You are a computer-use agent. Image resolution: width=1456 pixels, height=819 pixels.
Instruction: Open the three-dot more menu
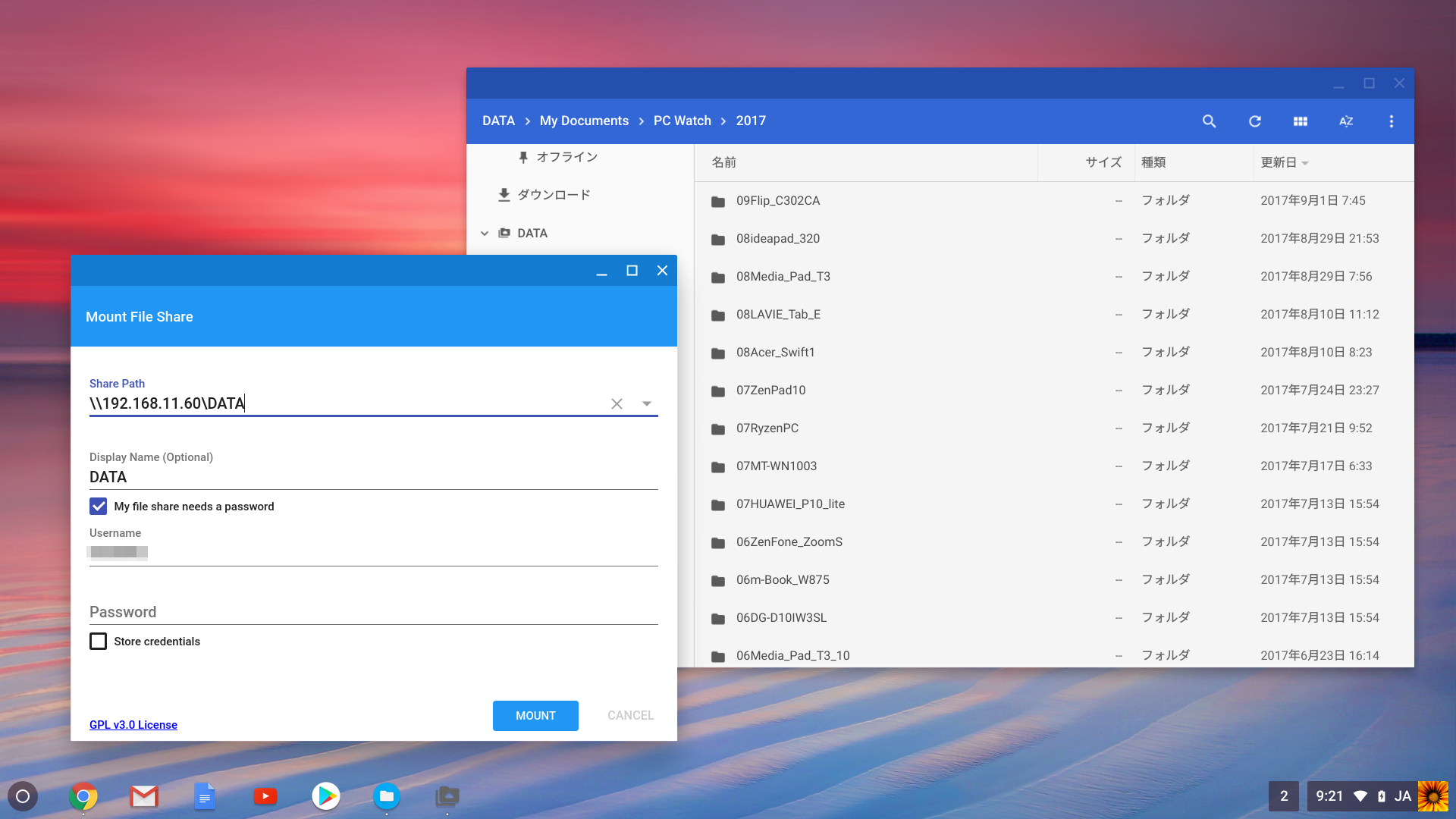pyautogui.click(x=1391, y=121)
